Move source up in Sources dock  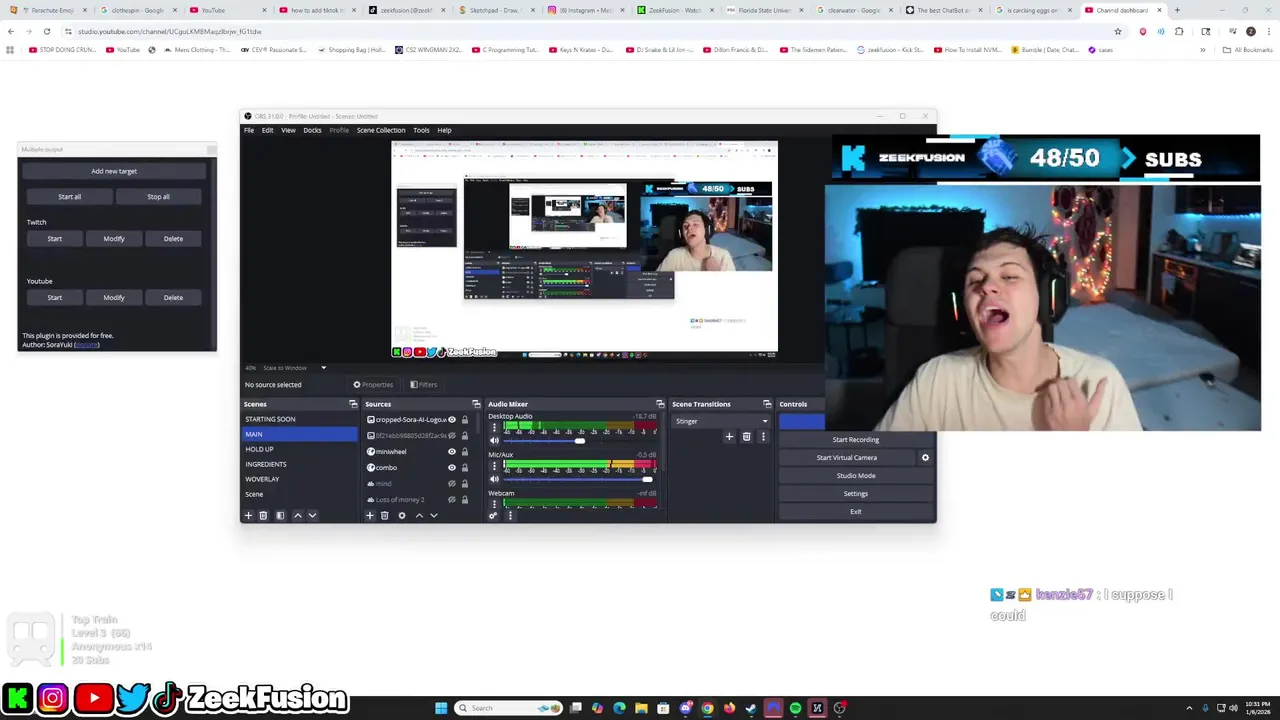tap(419, 515)
